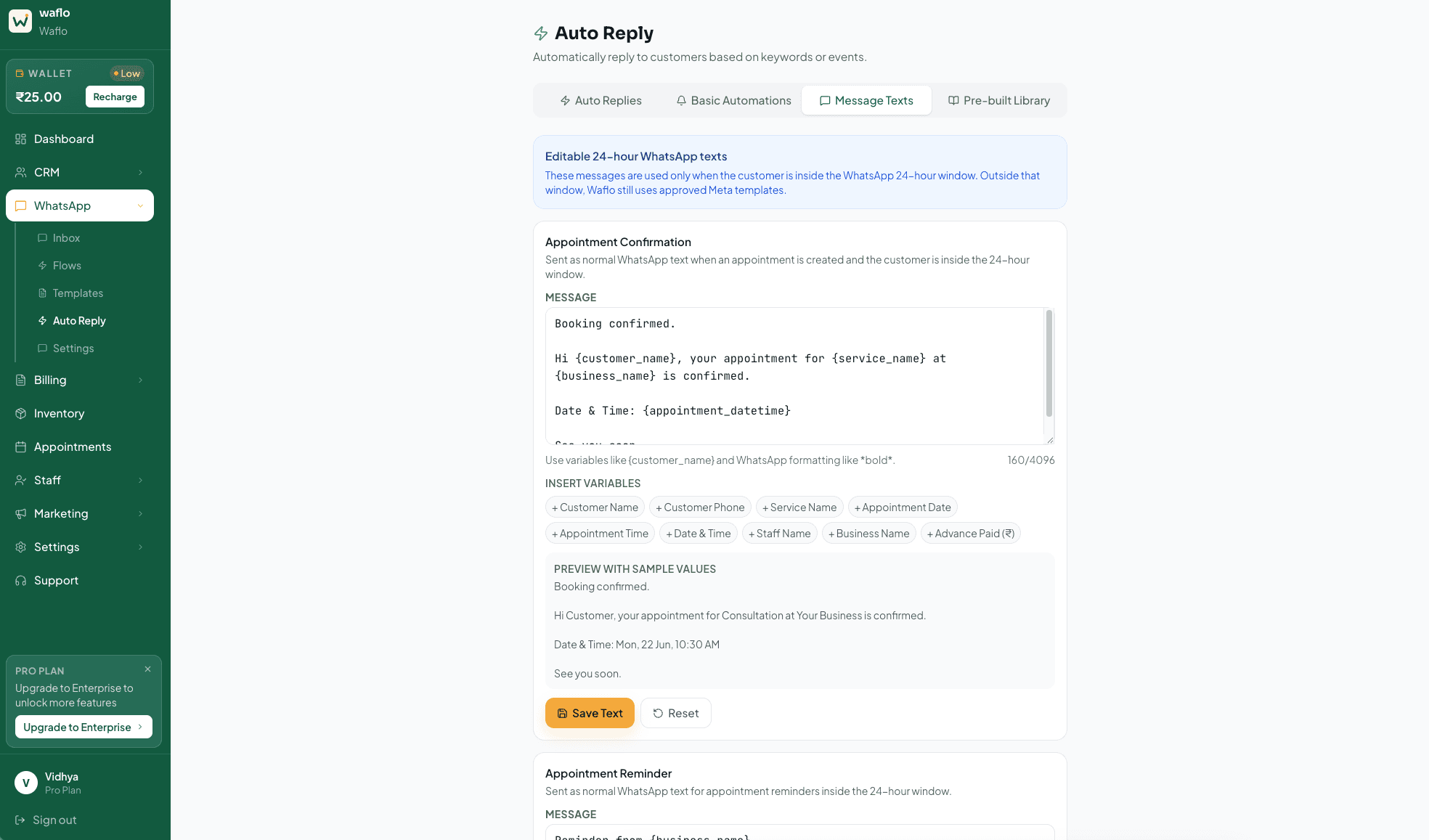Insert the Appointment Date variable
The height and width of the screenshot is (840, 1429).
903,507
